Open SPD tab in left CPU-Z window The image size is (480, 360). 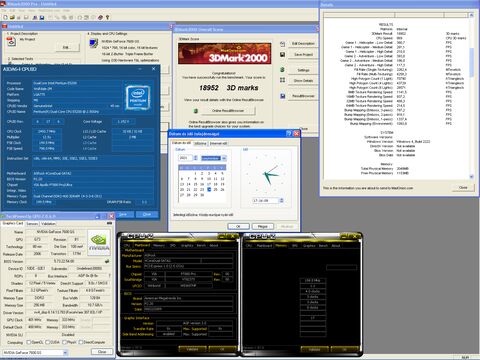point(173,246)
